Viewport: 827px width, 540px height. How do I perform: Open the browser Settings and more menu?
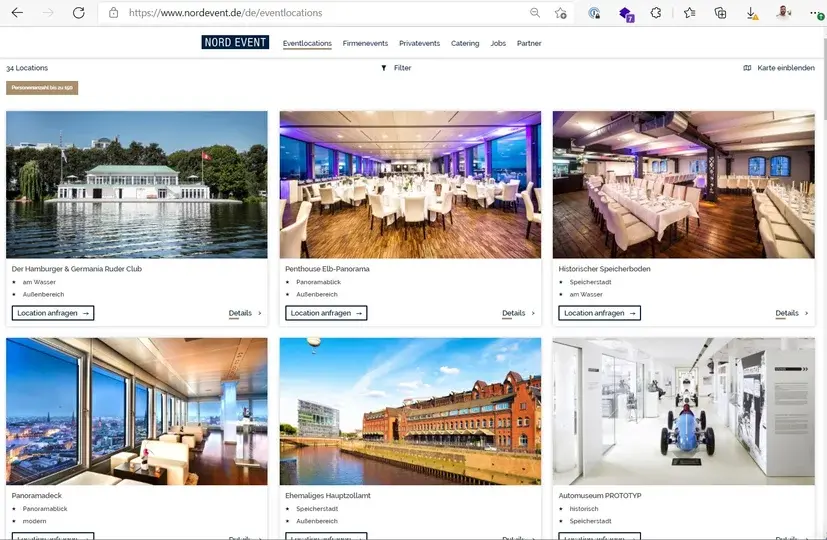(x=816, y=13)
